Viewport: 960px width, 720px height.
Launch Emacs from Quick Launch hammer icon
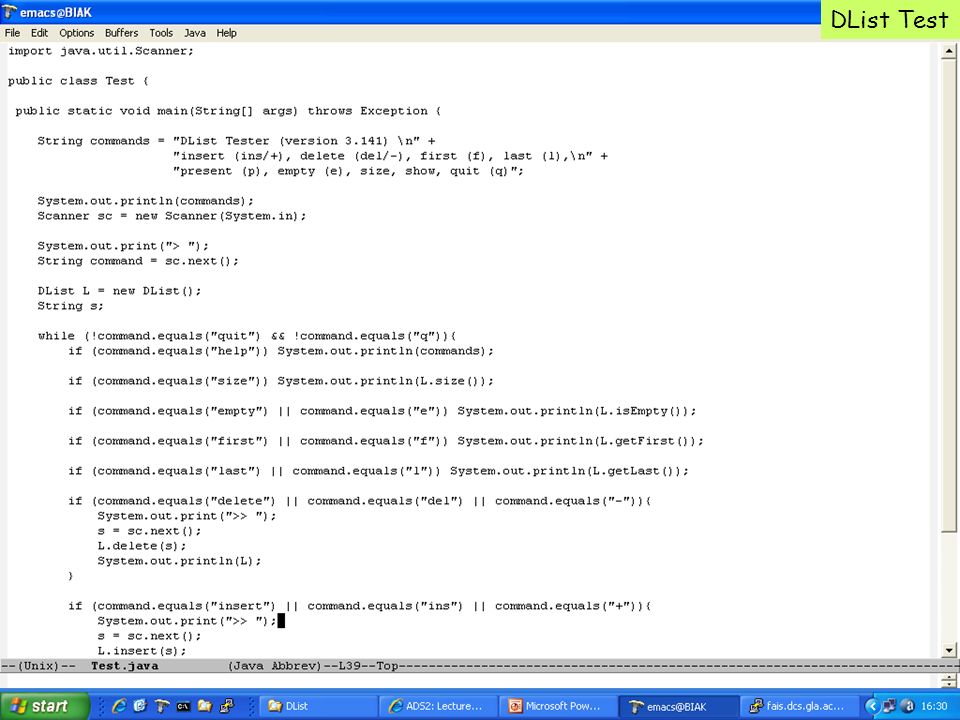162,706
